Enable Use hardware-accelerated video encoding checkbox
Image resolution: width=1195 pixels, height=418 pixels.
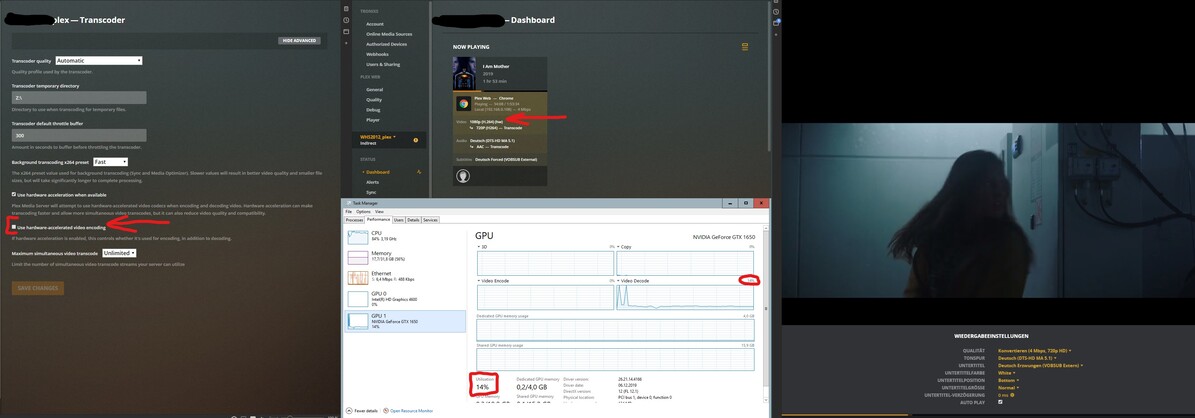point(14,227)
